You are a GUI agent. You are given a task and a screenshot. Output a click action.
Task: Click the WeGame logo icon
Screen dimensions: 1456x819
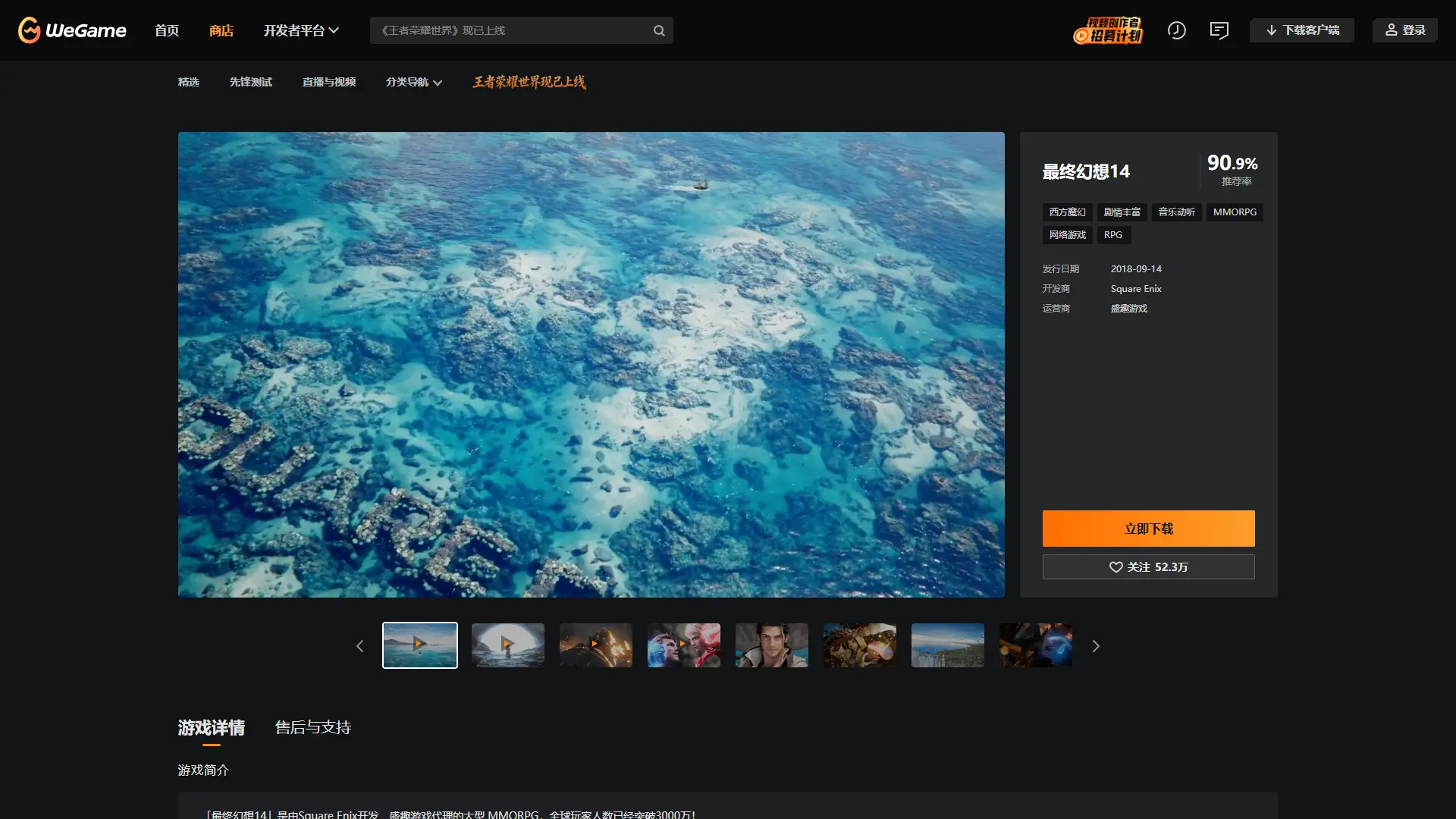point(30,30)
